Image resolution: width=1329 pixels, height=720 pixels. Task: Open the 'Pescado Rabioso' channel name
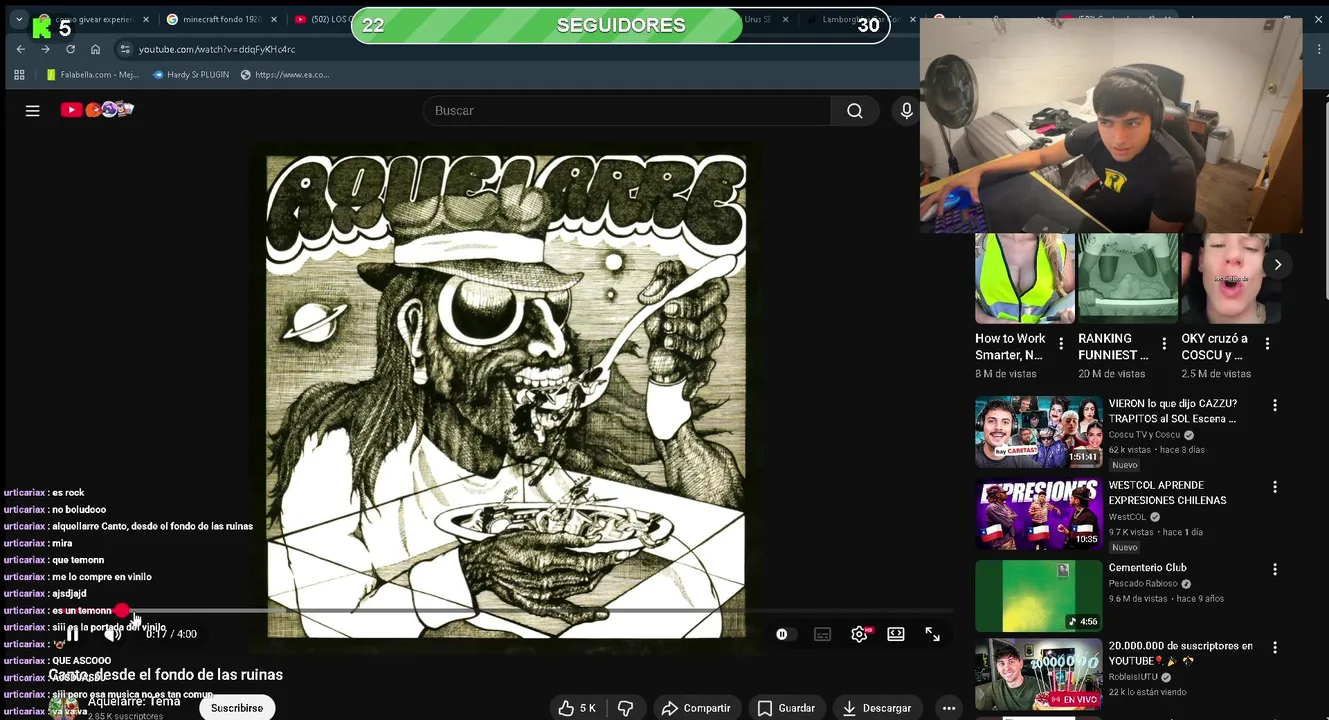click(x=1143, y=584)
